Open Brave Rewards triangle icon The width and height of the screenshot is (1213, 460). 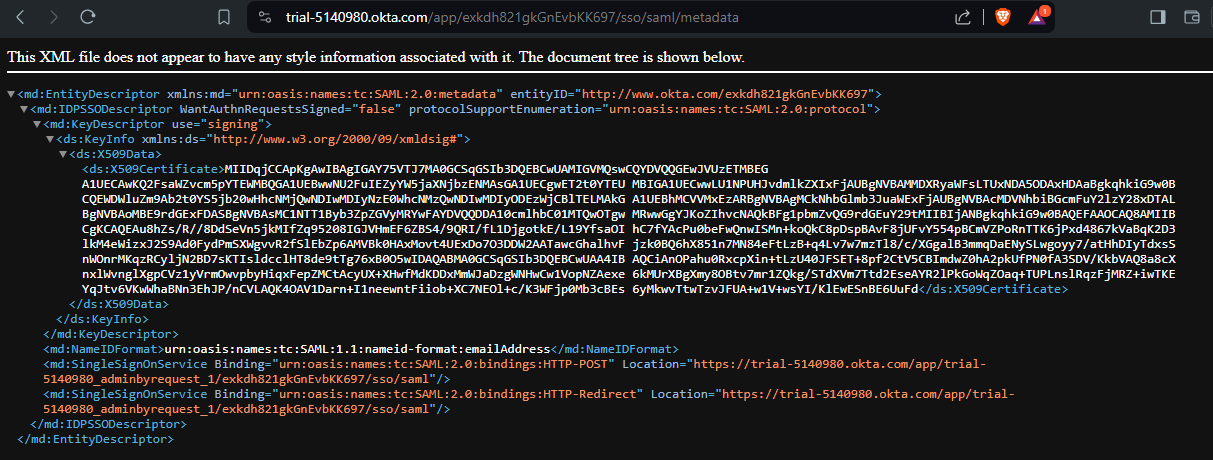[x=1039, y=16]
